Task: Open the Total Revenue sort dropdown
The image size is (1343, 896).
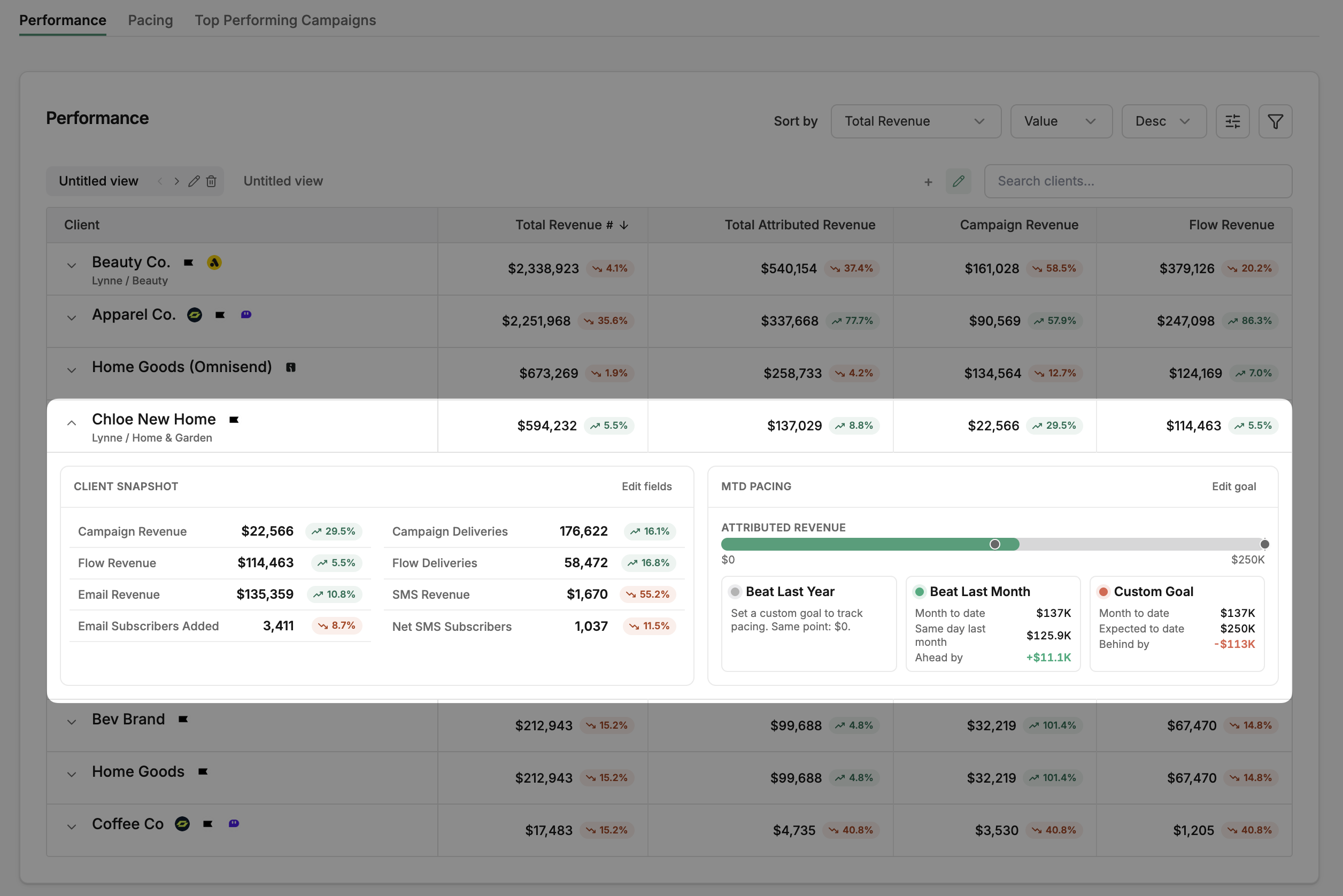Action: (915, 121)
